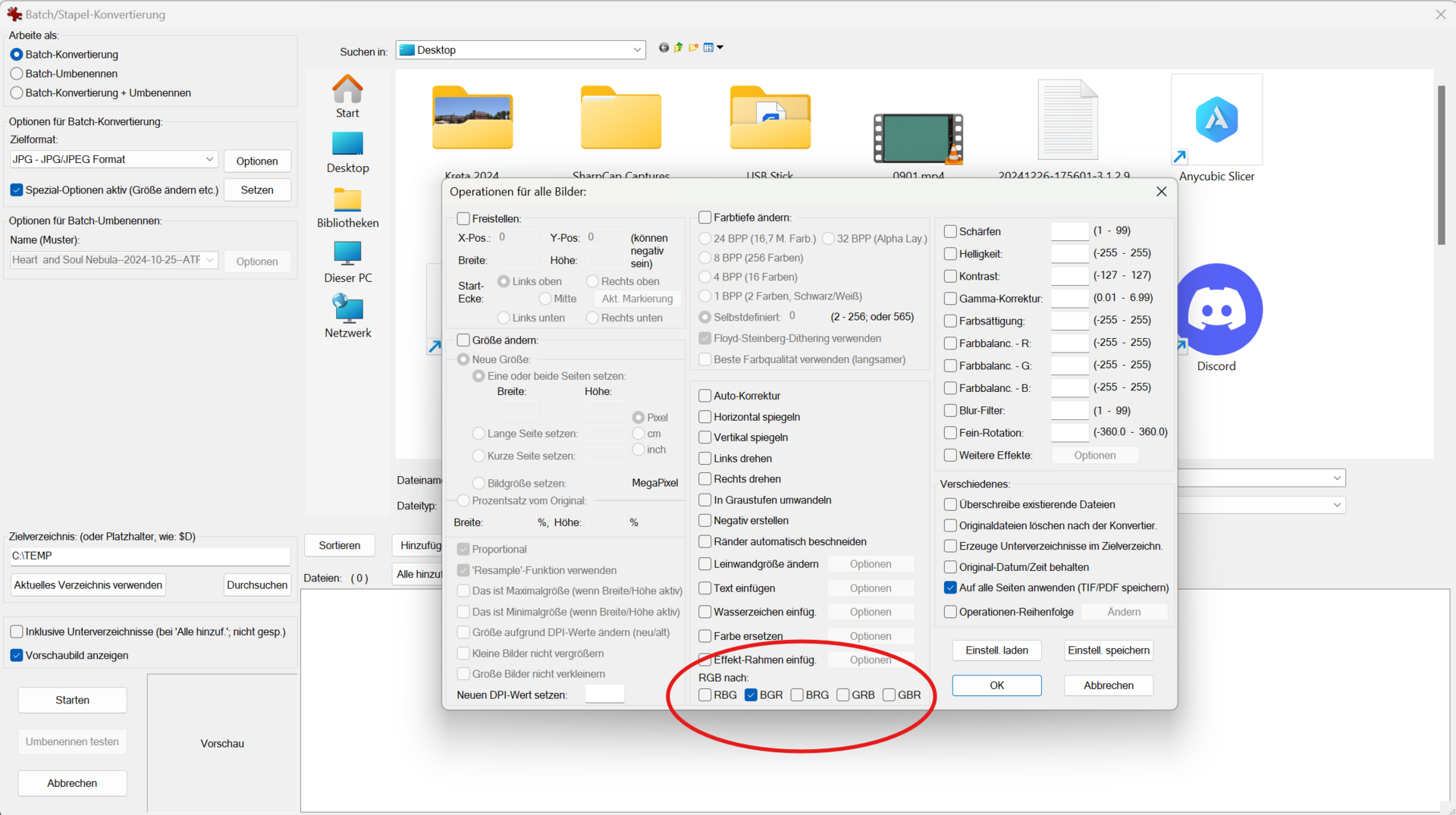This screenshot has height=815, width=1456.
Task: Check the GBR color order checkbox
Action: [x=890, y=695]
